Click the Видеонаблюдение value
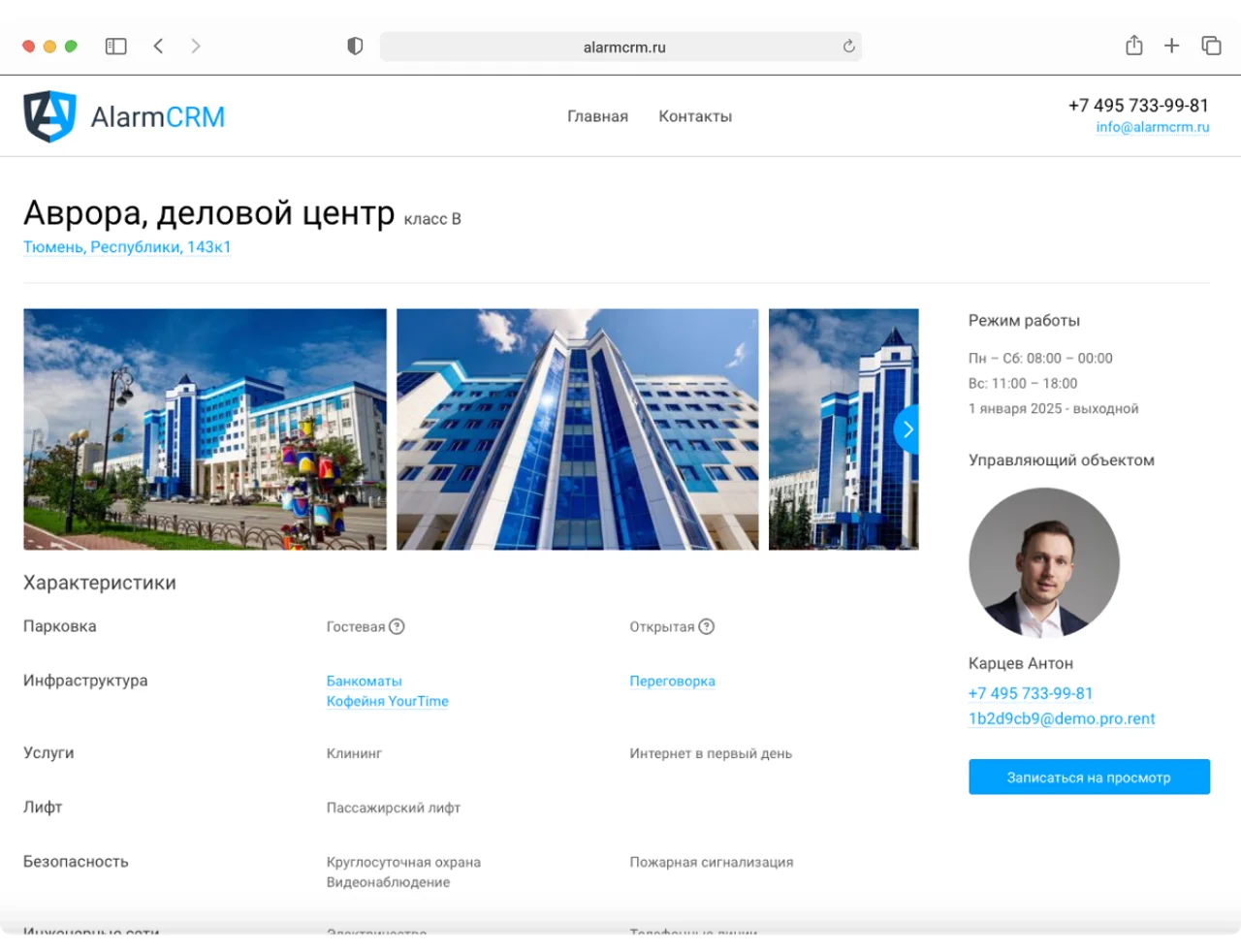Screen dimensions: 1241x952 (x=388, y=882)
